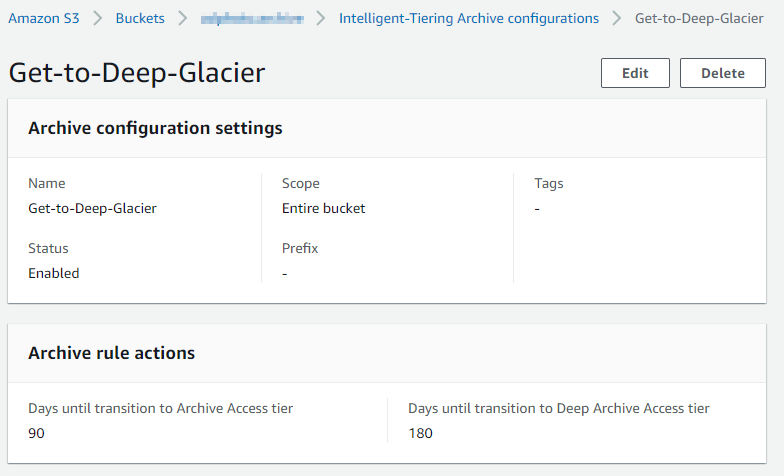
Task: Click the Prefix label
Action: [300, 248]
